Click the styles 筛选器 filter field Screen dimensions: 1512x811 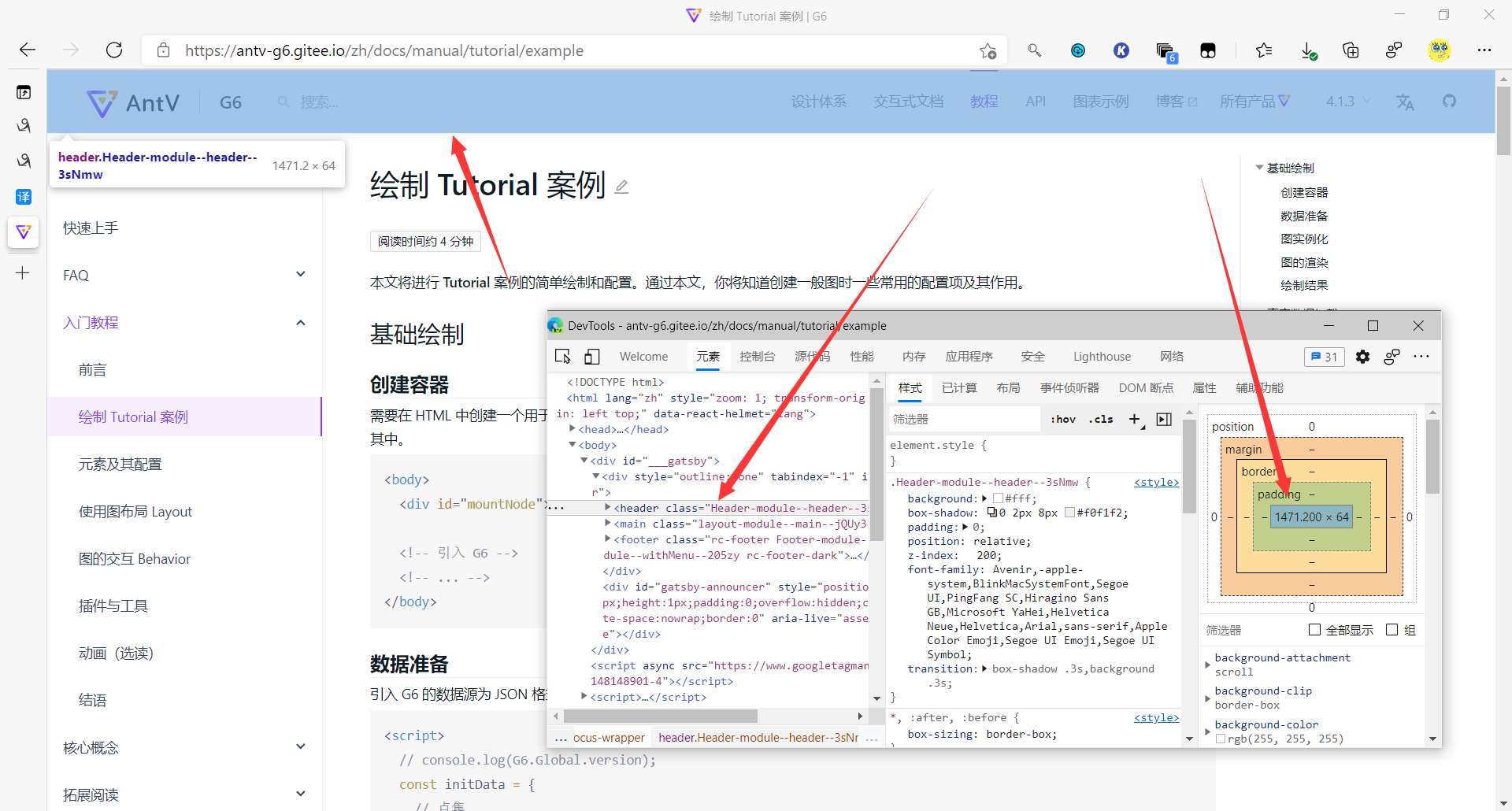(965, 420)
